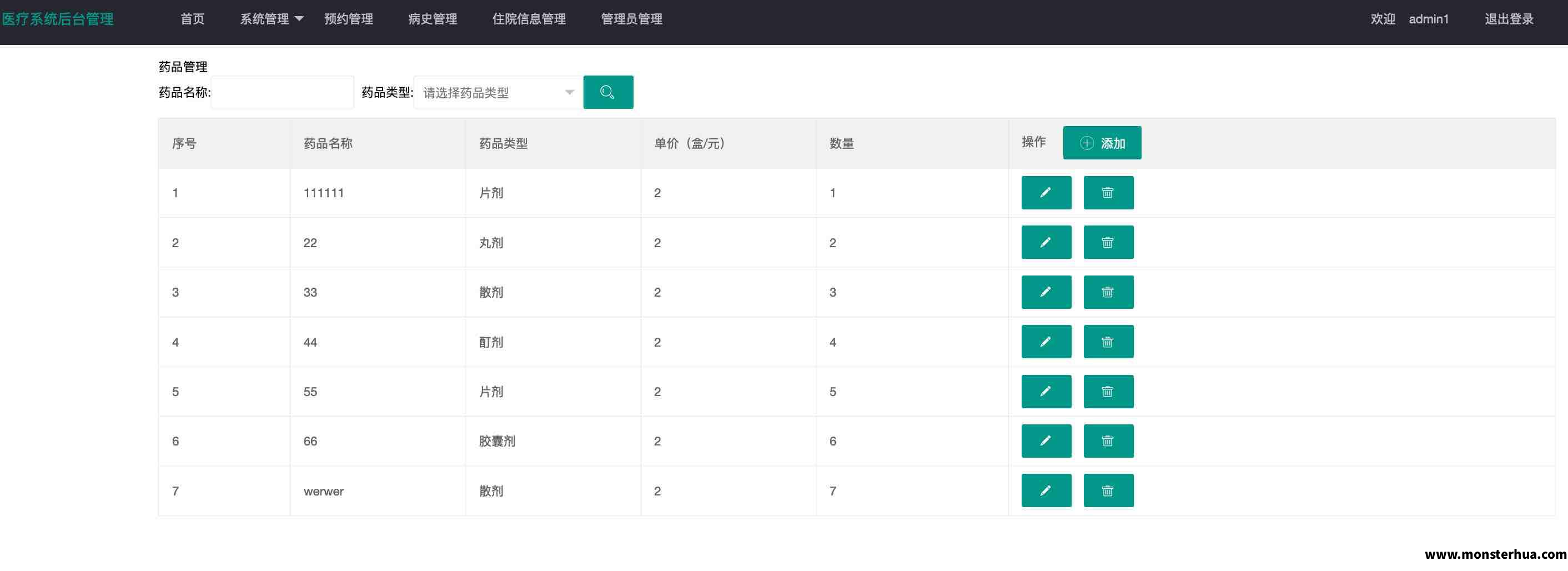Edit the drug row named 66
This screenshot has height=571, width=1568.
[1046, 440]
